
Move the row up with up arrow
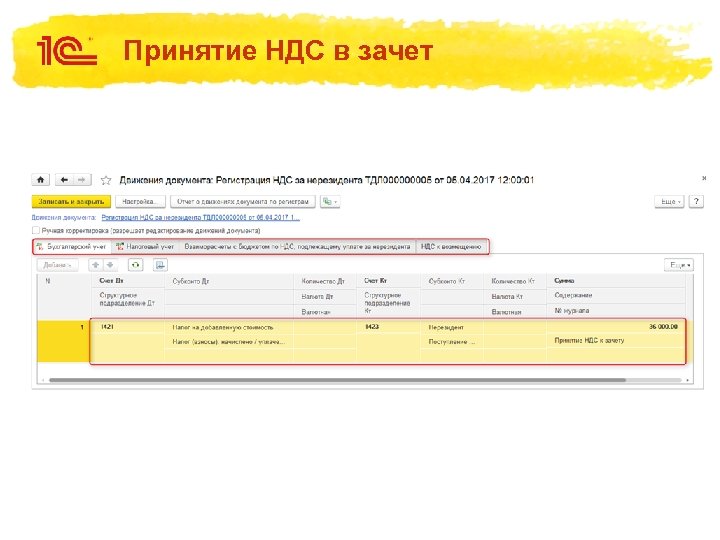tap(96, 265)
